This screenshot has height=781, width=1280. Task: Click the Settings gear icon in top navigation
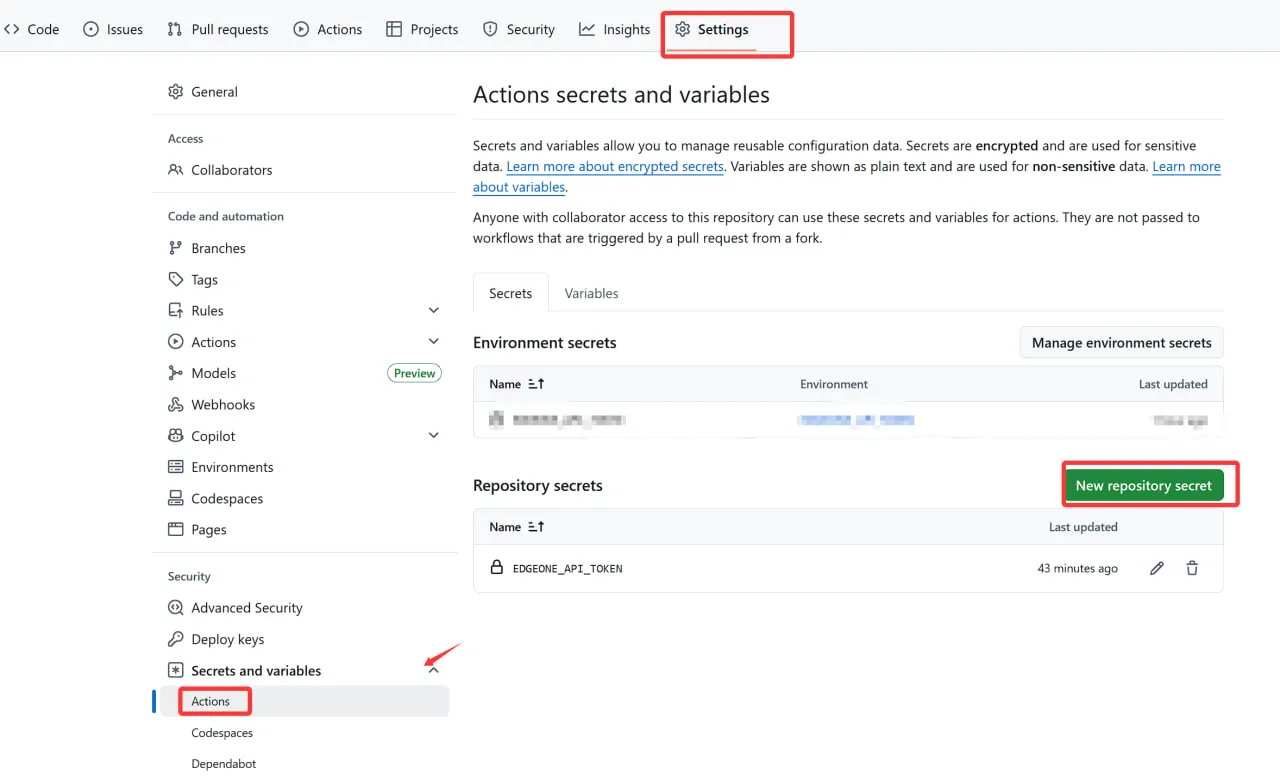point(682,29)
